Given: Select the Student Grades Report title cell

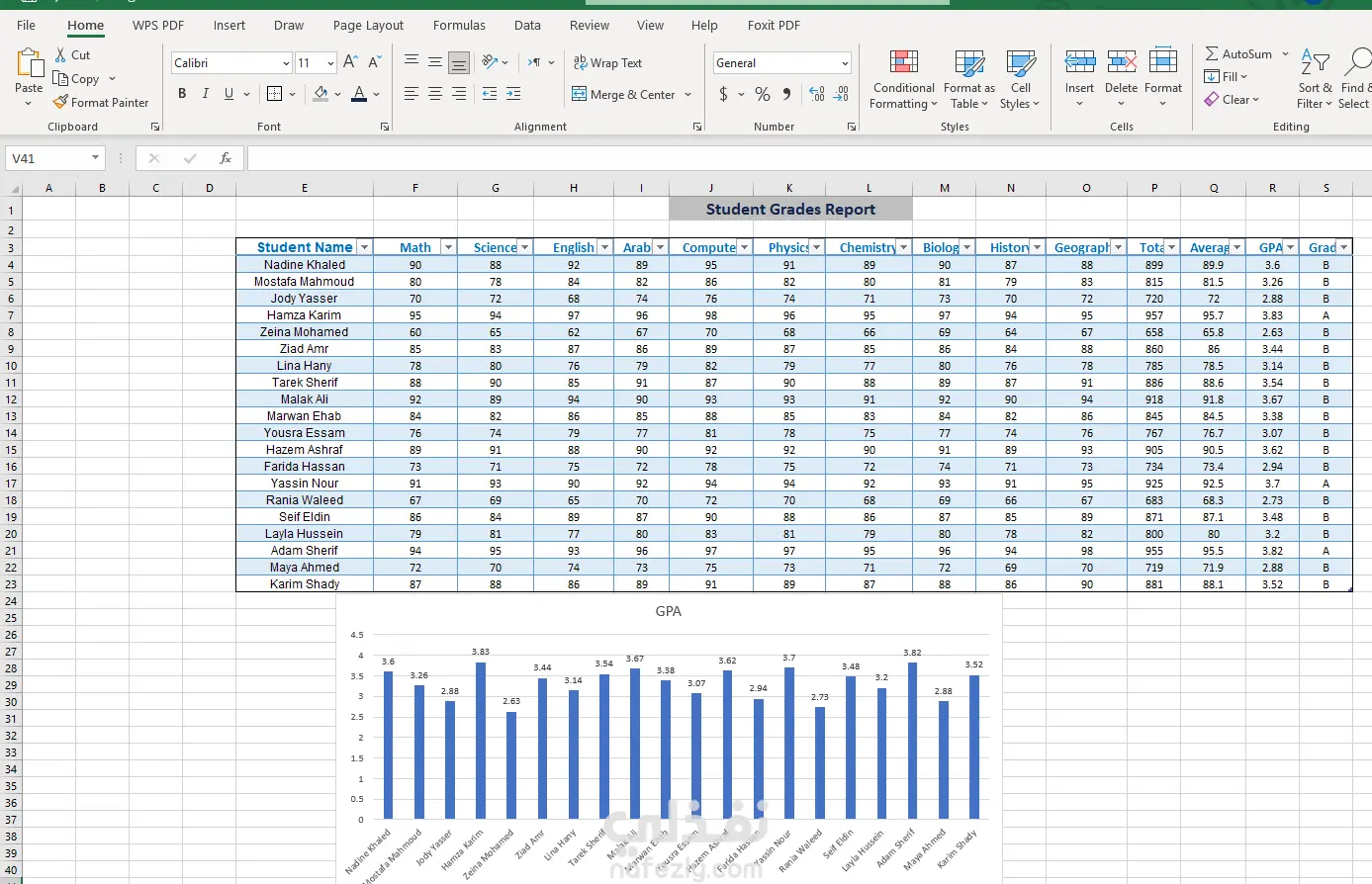Looking at the screenshot, I should pos(790,210).
